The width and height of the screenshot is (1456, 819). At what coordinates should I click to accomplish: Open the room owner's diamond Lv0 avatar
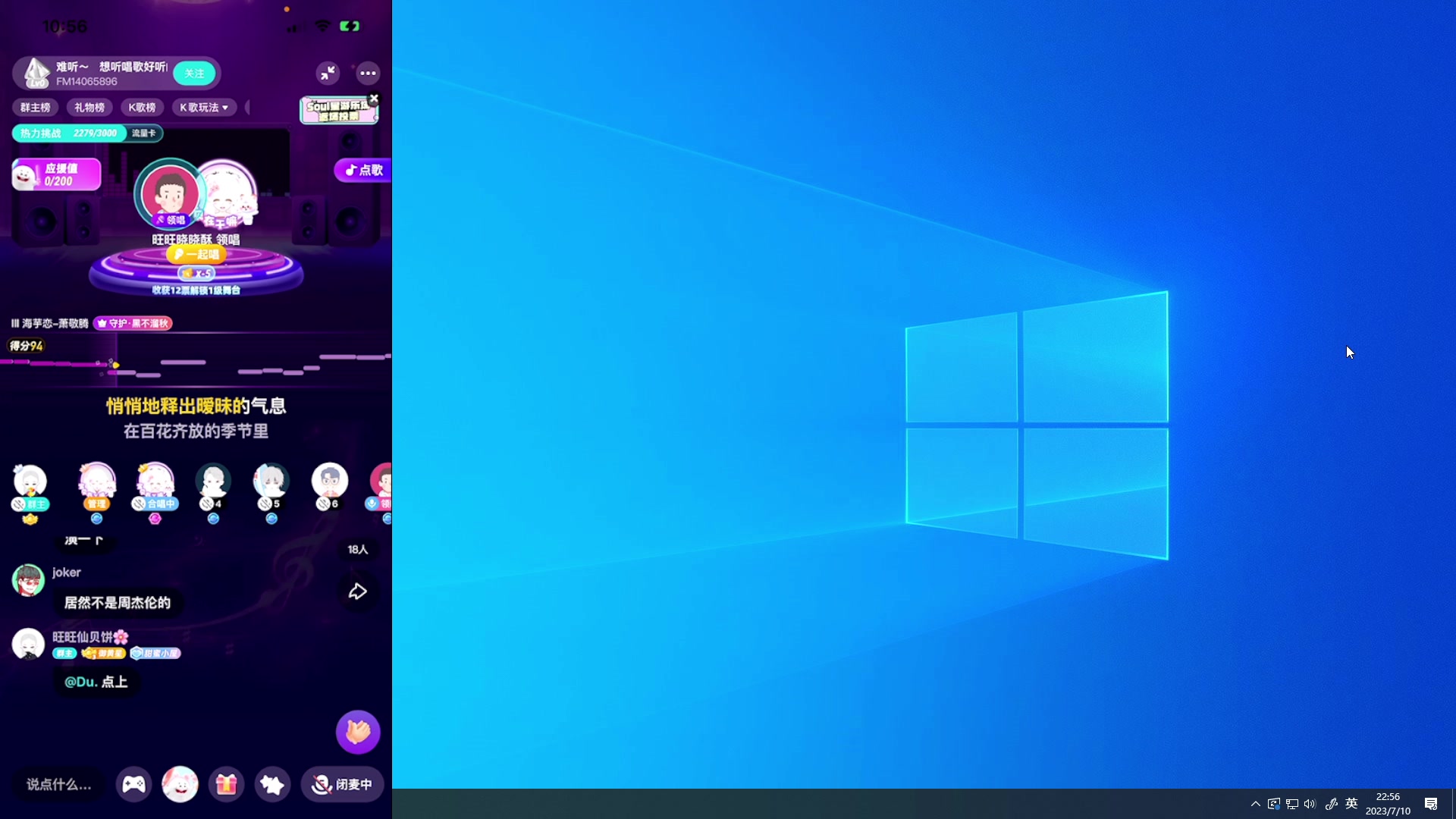coord(36,73)
